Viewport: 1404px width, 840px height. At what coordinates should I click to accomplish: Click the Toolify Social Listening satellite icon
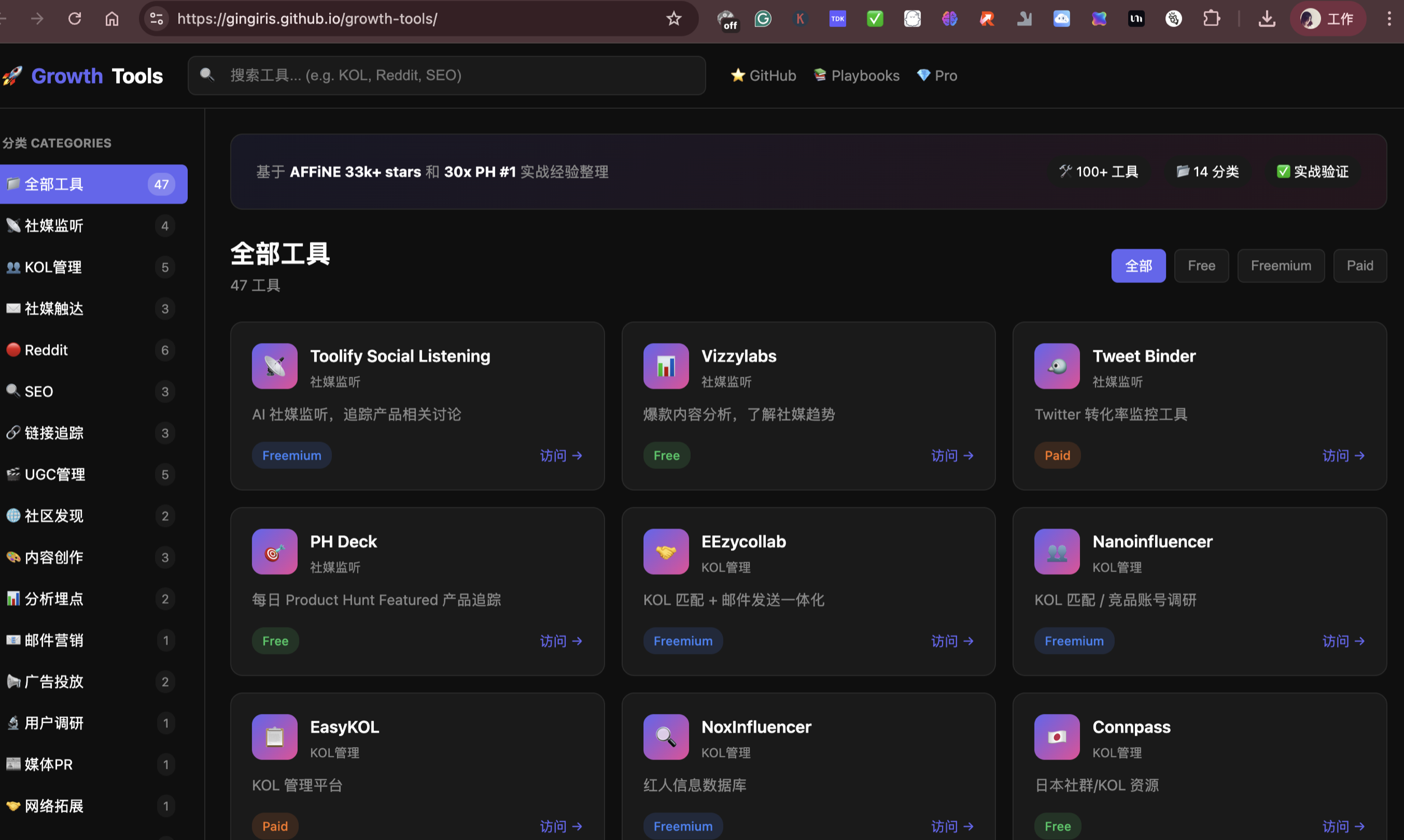click(275, 366)
